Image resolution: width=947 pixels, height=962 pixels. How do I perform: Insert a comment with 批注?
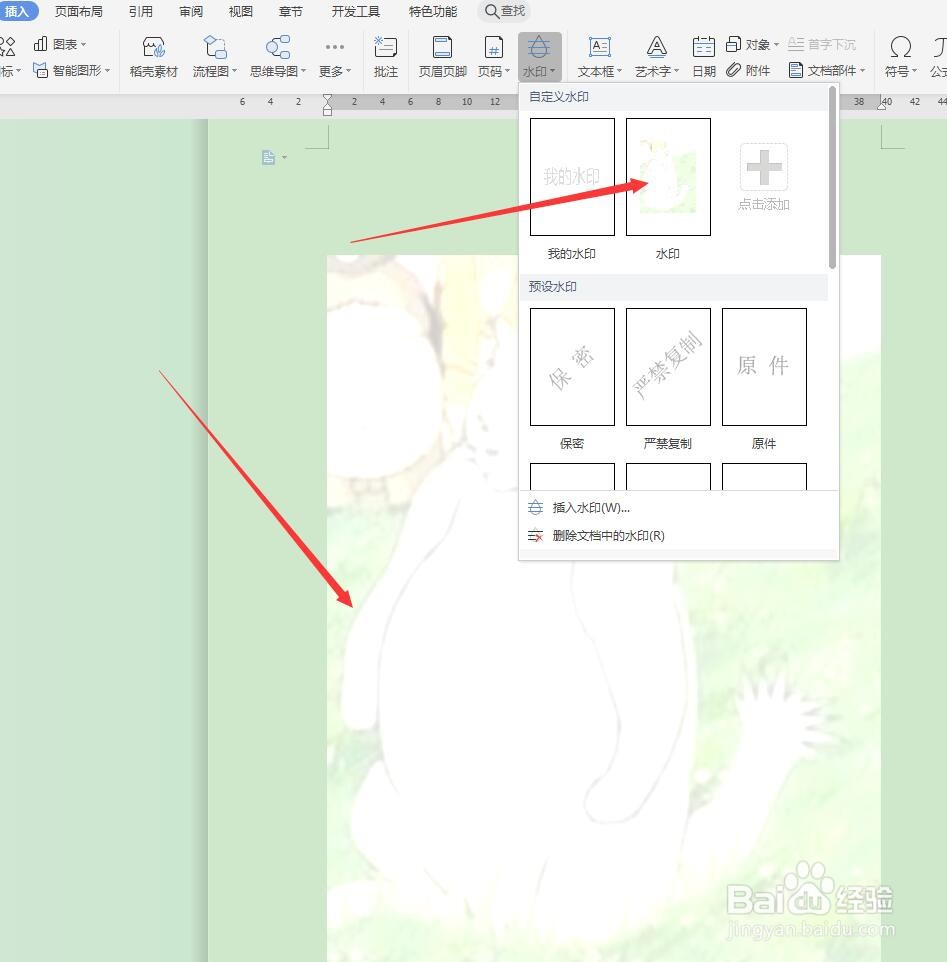386,57
